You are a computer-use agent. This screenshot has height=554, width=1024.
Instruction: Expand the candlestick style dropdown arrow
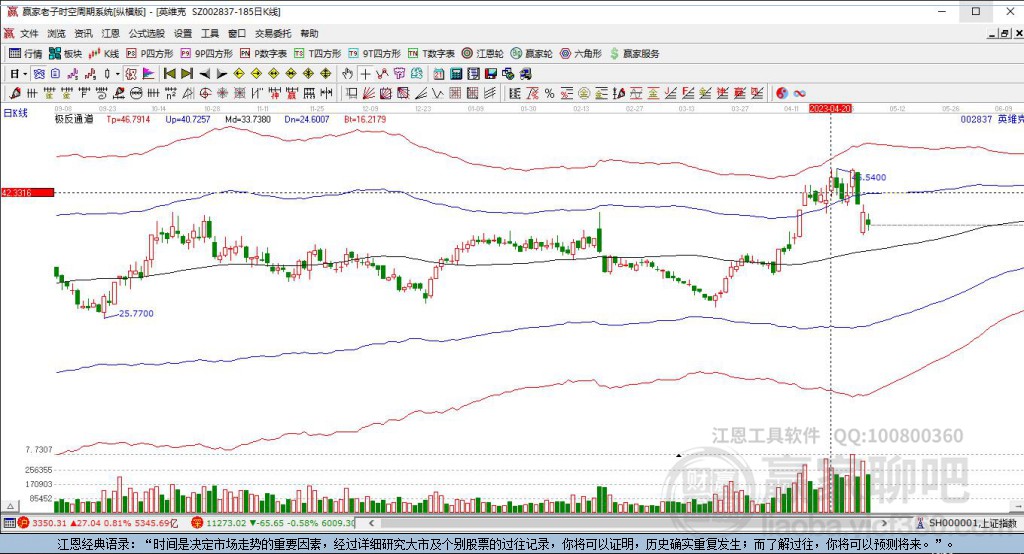click(118, 73)
